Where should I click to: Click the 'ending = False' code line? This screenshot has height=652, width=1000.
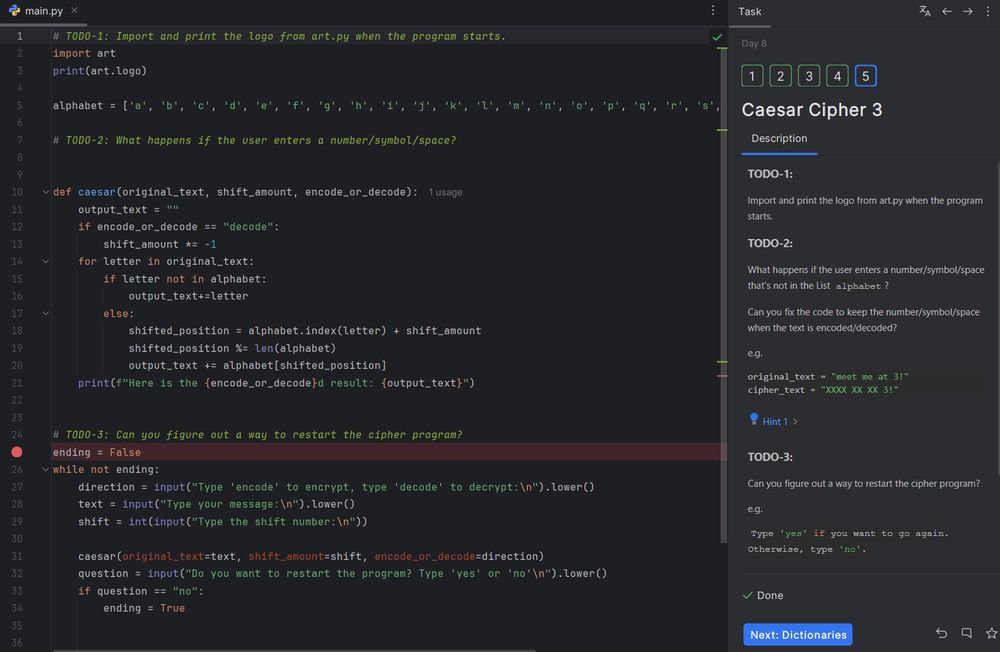click(x=97, y=452)
